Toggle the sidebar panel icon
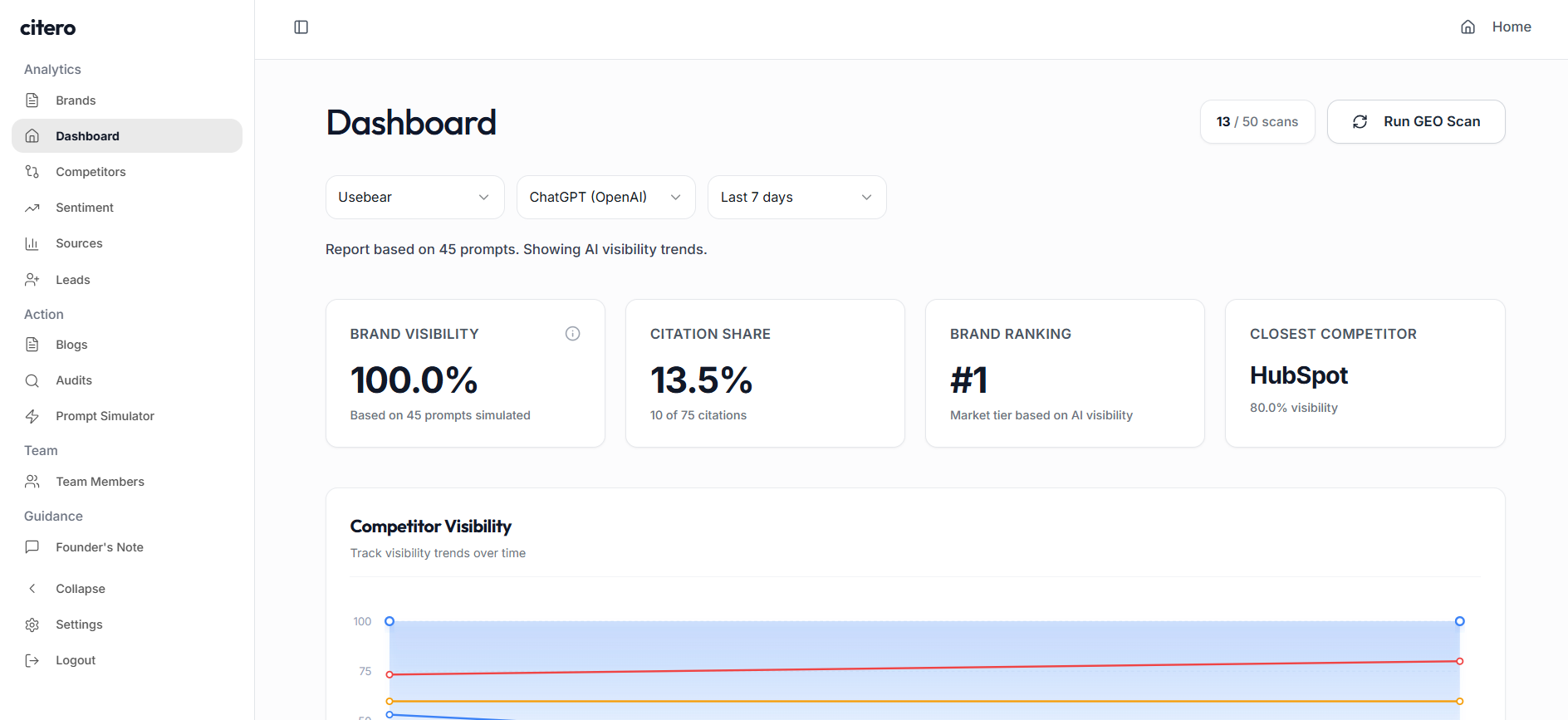 pos(301,27)
